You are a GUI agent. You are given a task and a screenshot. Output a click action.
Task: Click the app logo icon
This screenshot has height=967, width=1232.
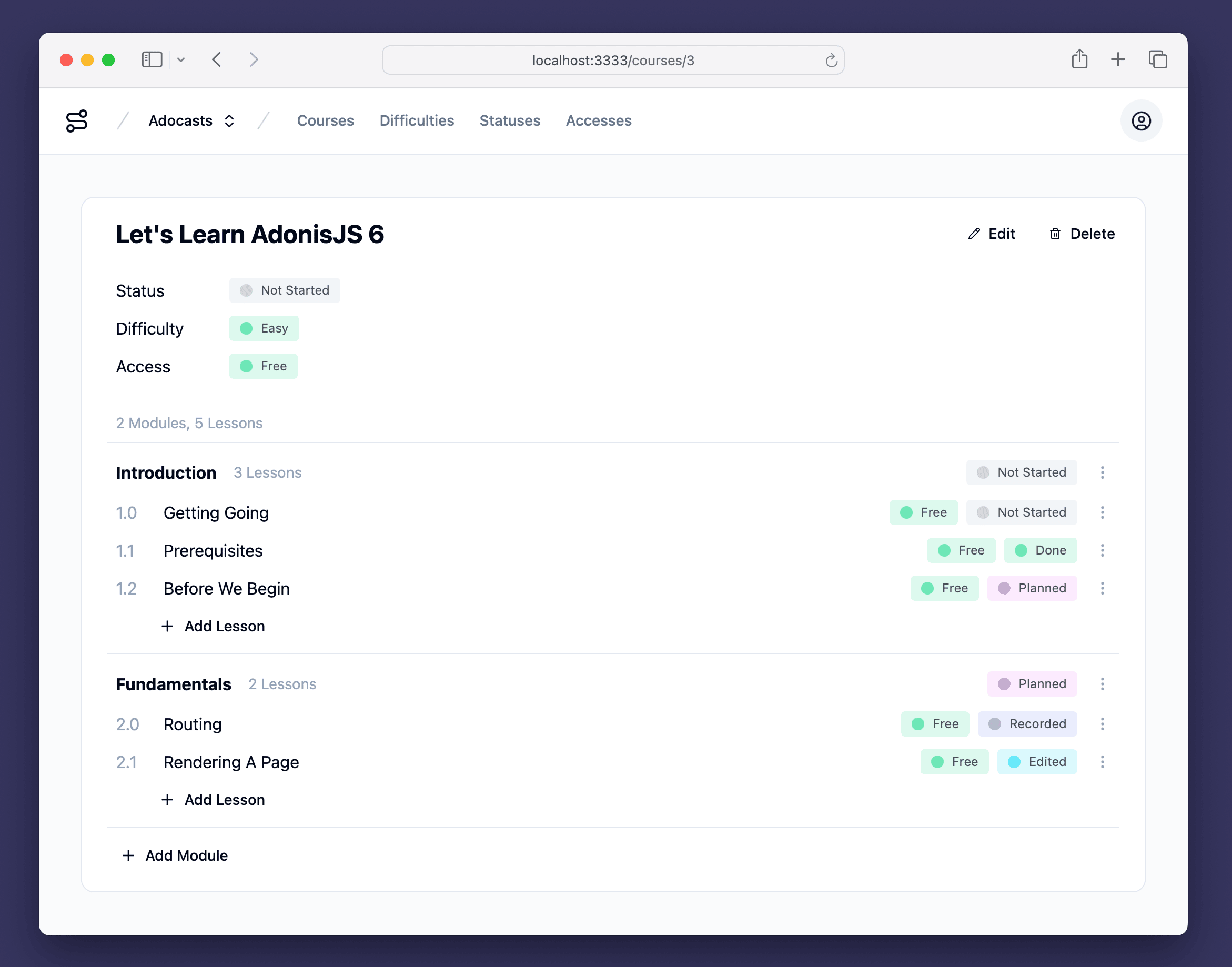pyautogui.click(x=77, y=120)
